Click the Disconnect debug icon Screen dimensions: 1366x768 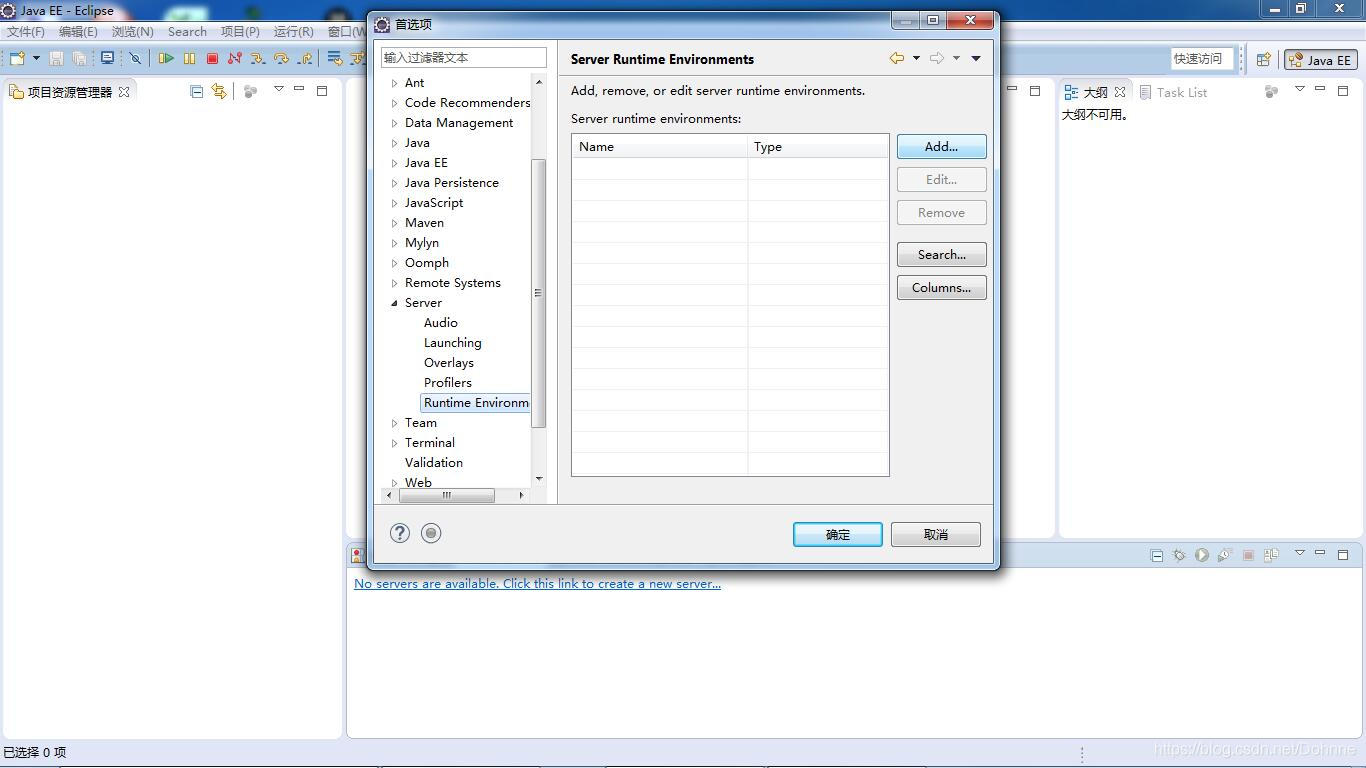[235, 59]
